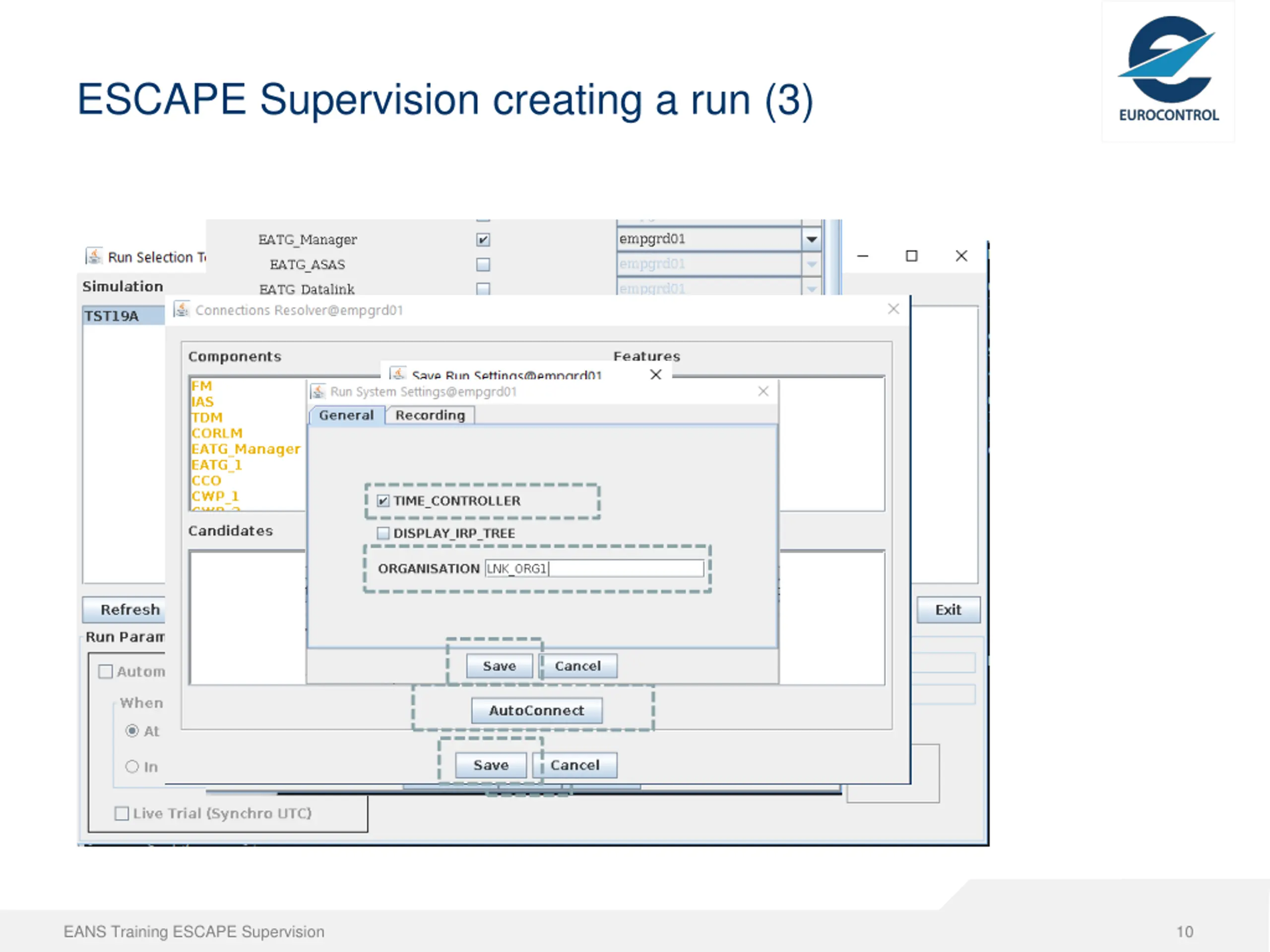Save the Run System Settings
Image resolution: width=1270 pixels, height=952 pixels.
tap(499, 665)
